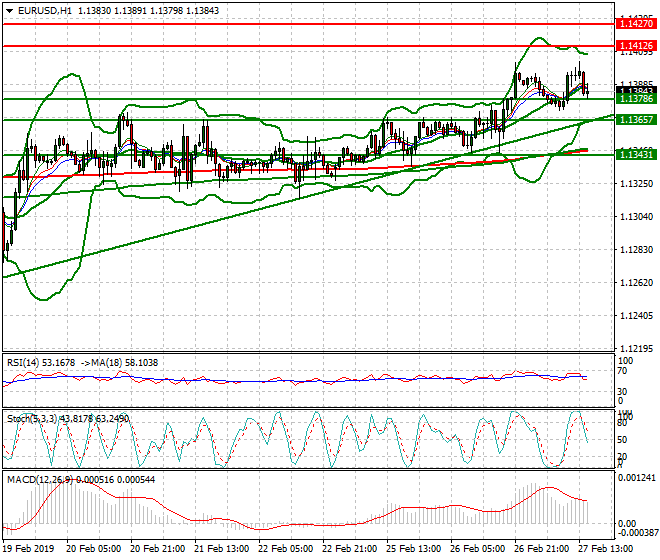
Task: Select the 1.13250 price axis value
Action: pos(637,184)
